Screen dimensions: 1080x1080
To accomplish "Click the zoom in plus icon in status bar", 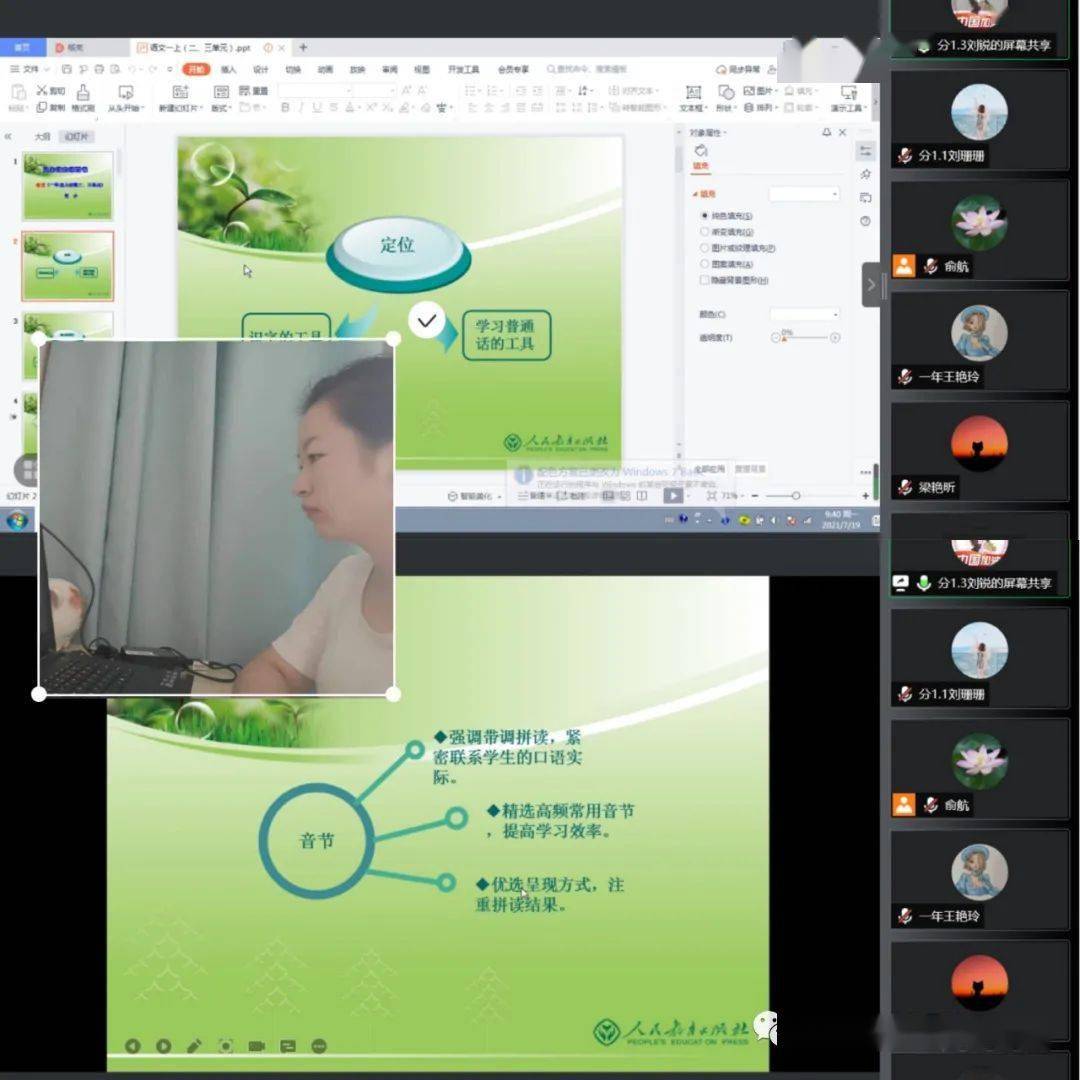I will click(865, 495).
